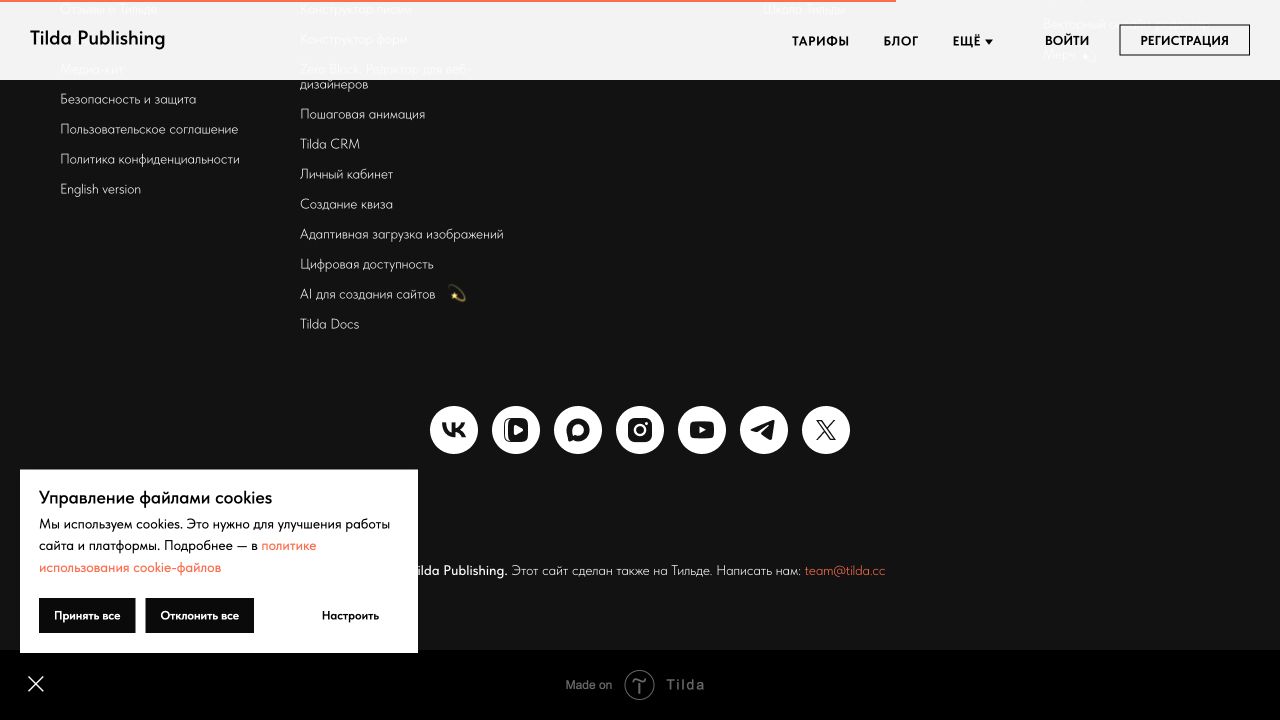The width and height of the screenshot is (1280, 720).
Task: Open Пошаговая анимация link
Action: (362, 114)
